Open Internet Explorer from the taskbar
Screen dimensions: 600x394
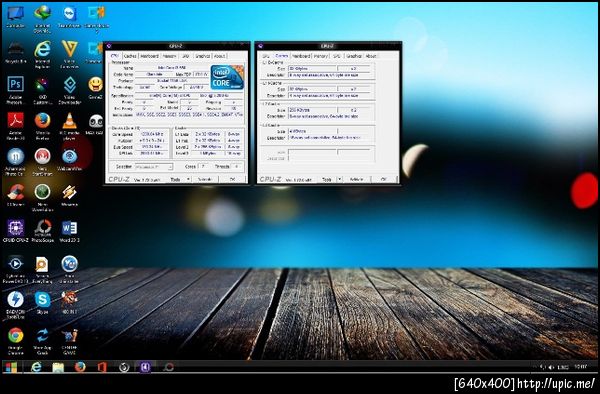coord(36,368)
